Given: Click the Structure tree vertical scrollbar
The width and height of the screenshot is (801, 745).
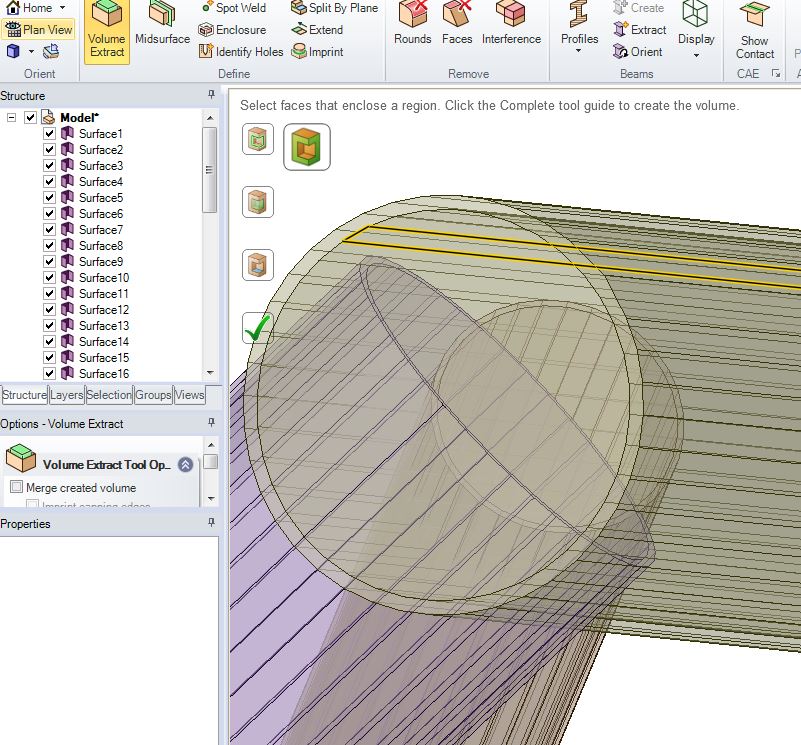Looking at the screenshot, I should click(x=209, y=170).
